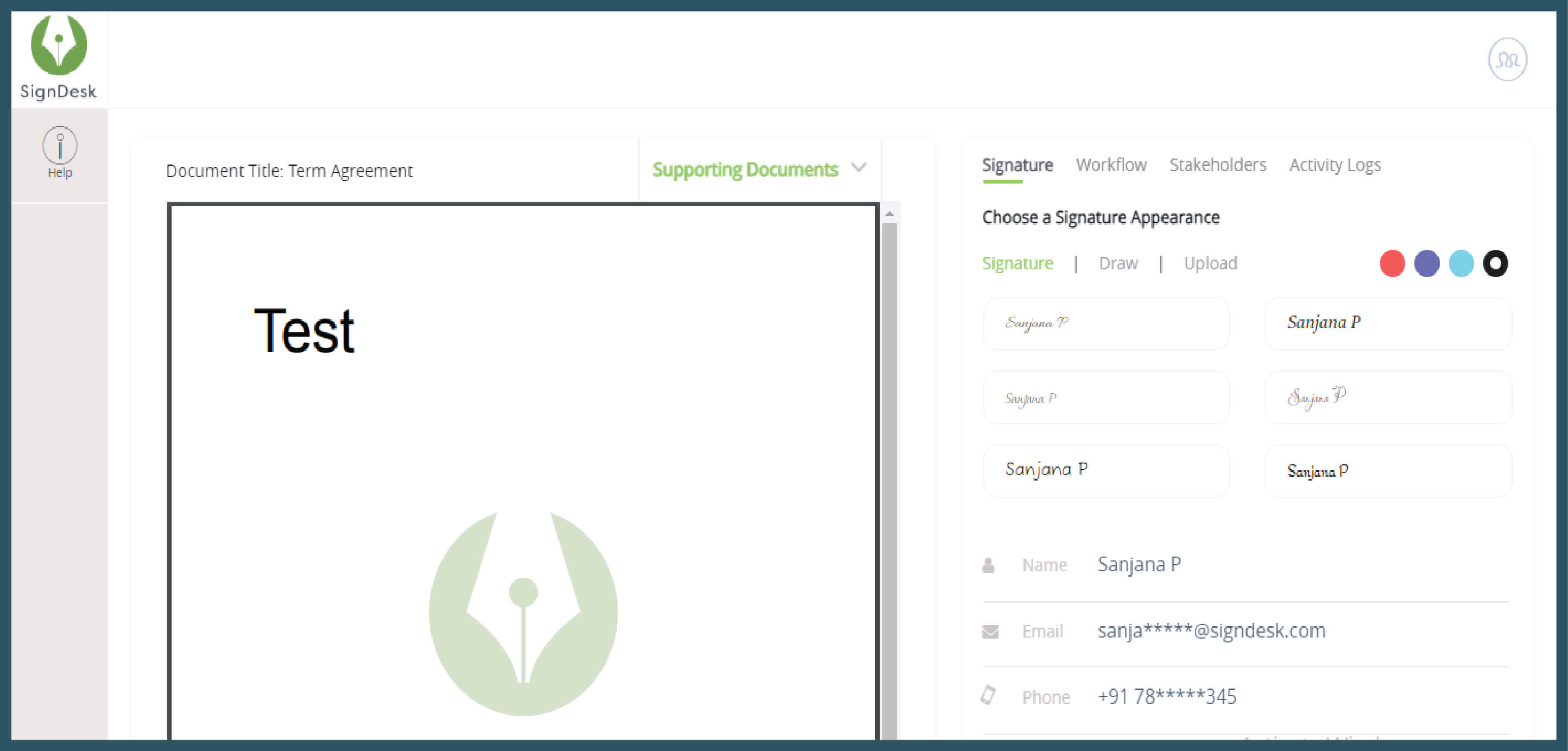Click the person icon beside Name
The height and width of the screenshot is (751, 1568).
[990, 565]
